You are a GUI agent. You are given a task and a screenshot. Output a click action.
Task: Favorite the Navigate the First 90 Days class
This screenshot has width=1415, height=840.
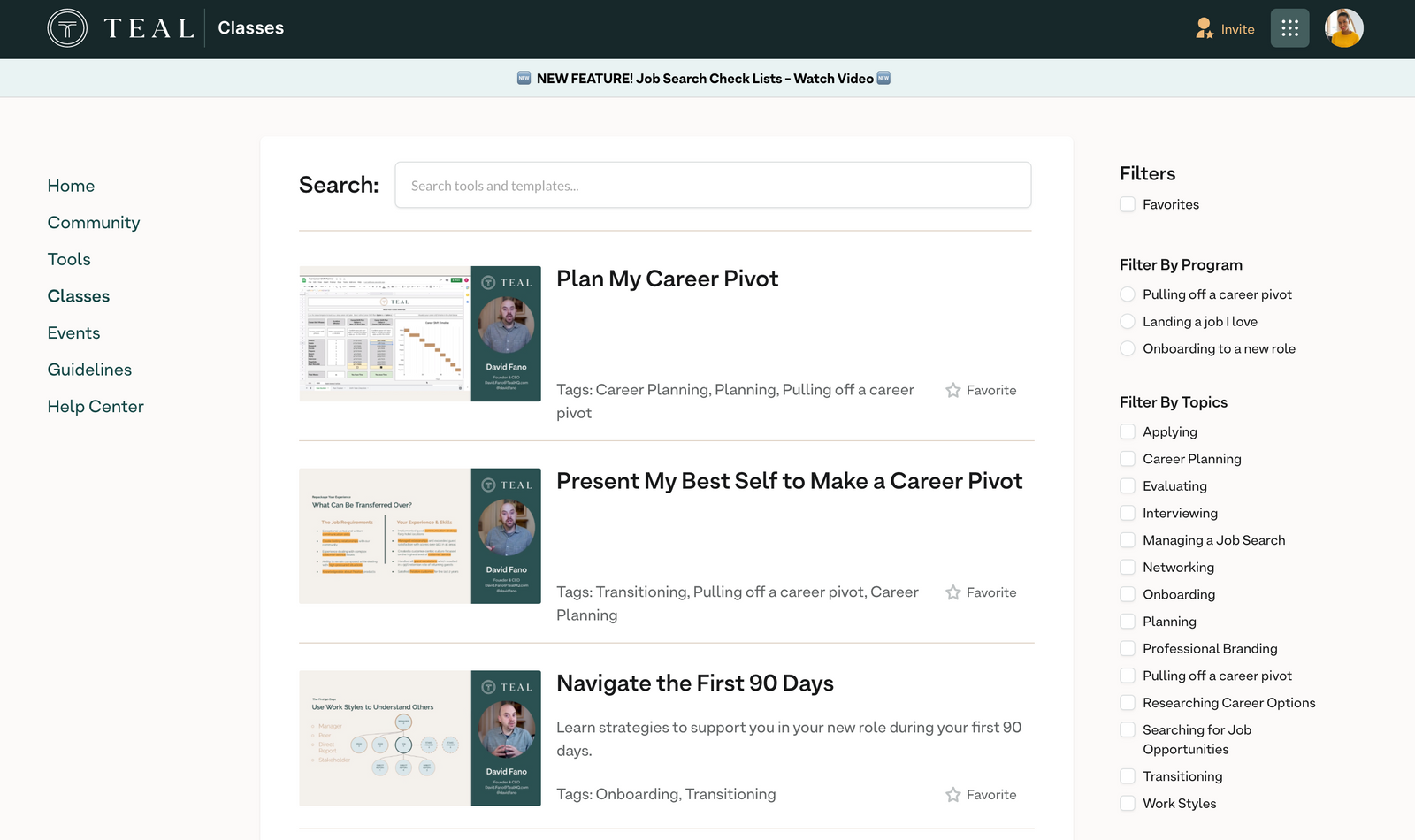point(980,794)
